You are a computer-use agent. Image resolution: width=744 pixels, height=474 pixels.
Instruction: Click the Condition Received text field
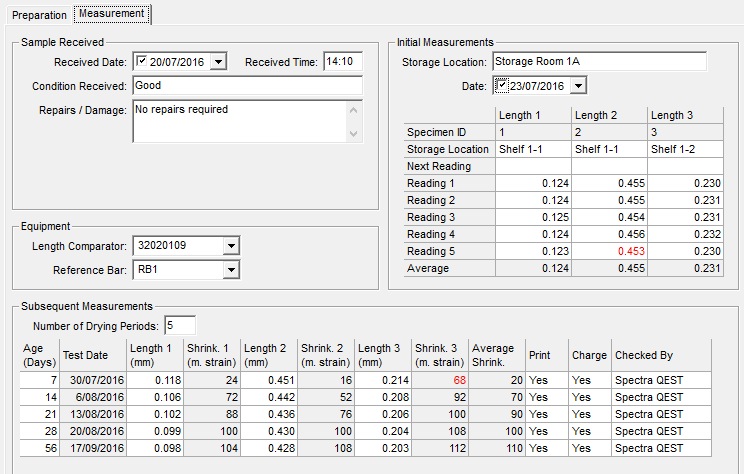click(246, 86)
